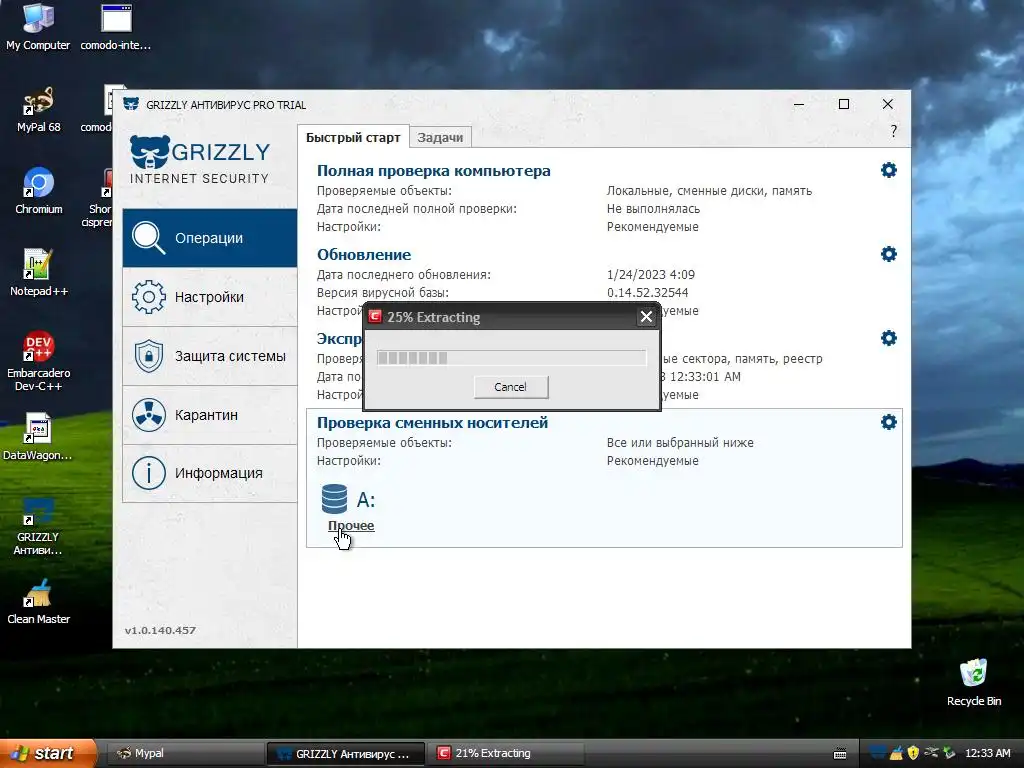Click the version label v1.0.140.457
1024x768 pixels.
[x=160, y=630]
